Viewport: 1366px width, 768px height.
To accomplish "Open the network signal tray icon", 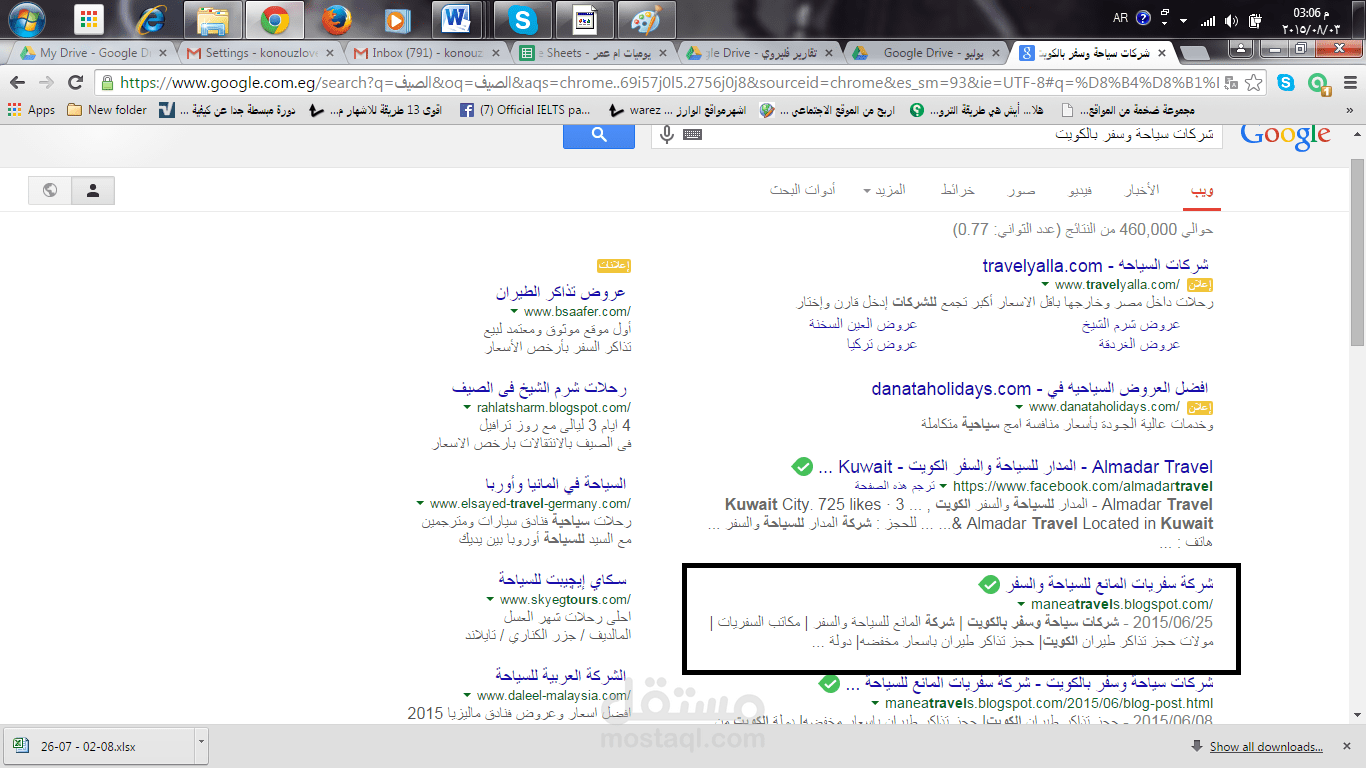I will pos(1208,20).
